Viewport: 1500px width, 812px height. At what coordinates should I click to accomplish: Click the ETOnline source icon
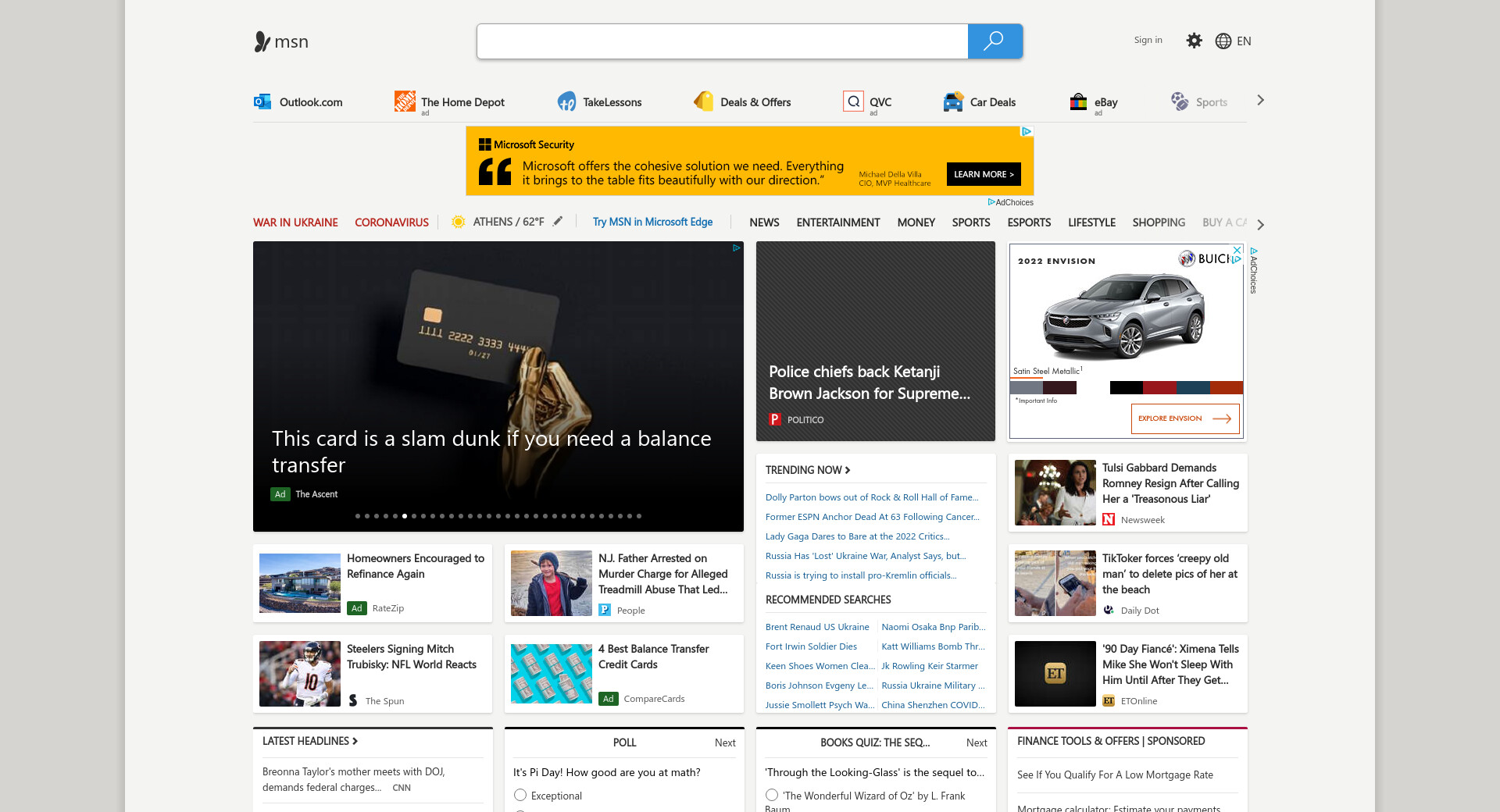[x=1109, y=700]
